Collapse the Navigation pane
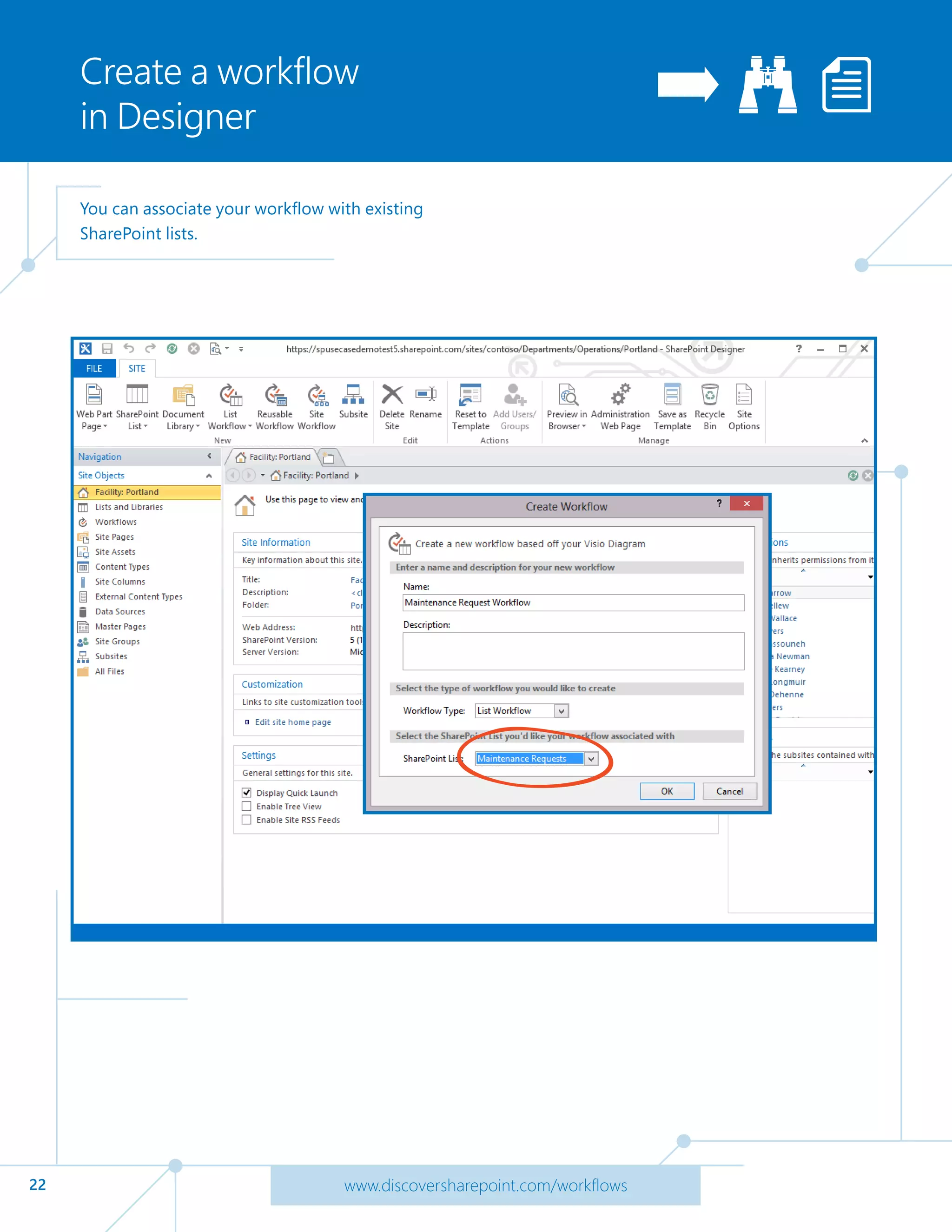The image size is (952, 1232). (209, 457)
